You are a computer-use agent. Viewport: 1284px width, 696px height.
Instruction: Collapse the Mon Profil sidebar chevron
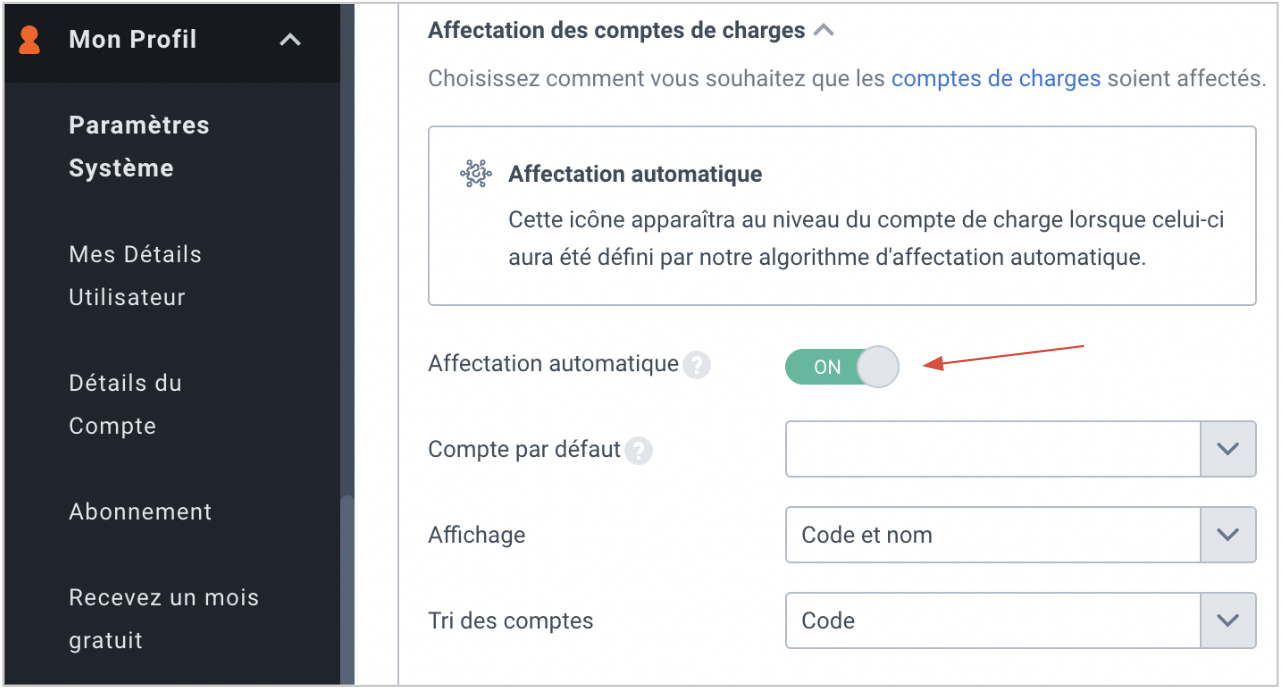tap(290, 40)
